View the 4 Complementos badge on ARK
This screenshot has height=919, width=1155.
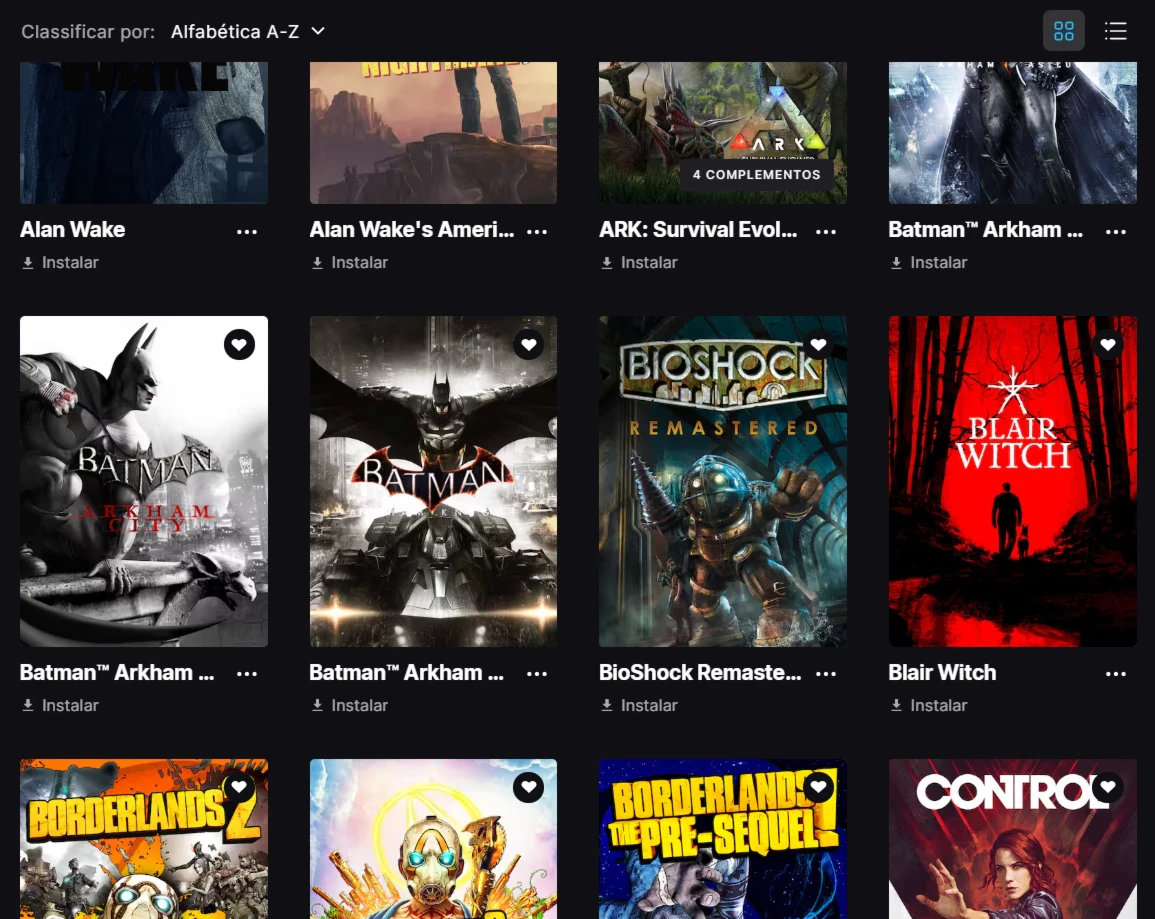click(x=756, y=175)
